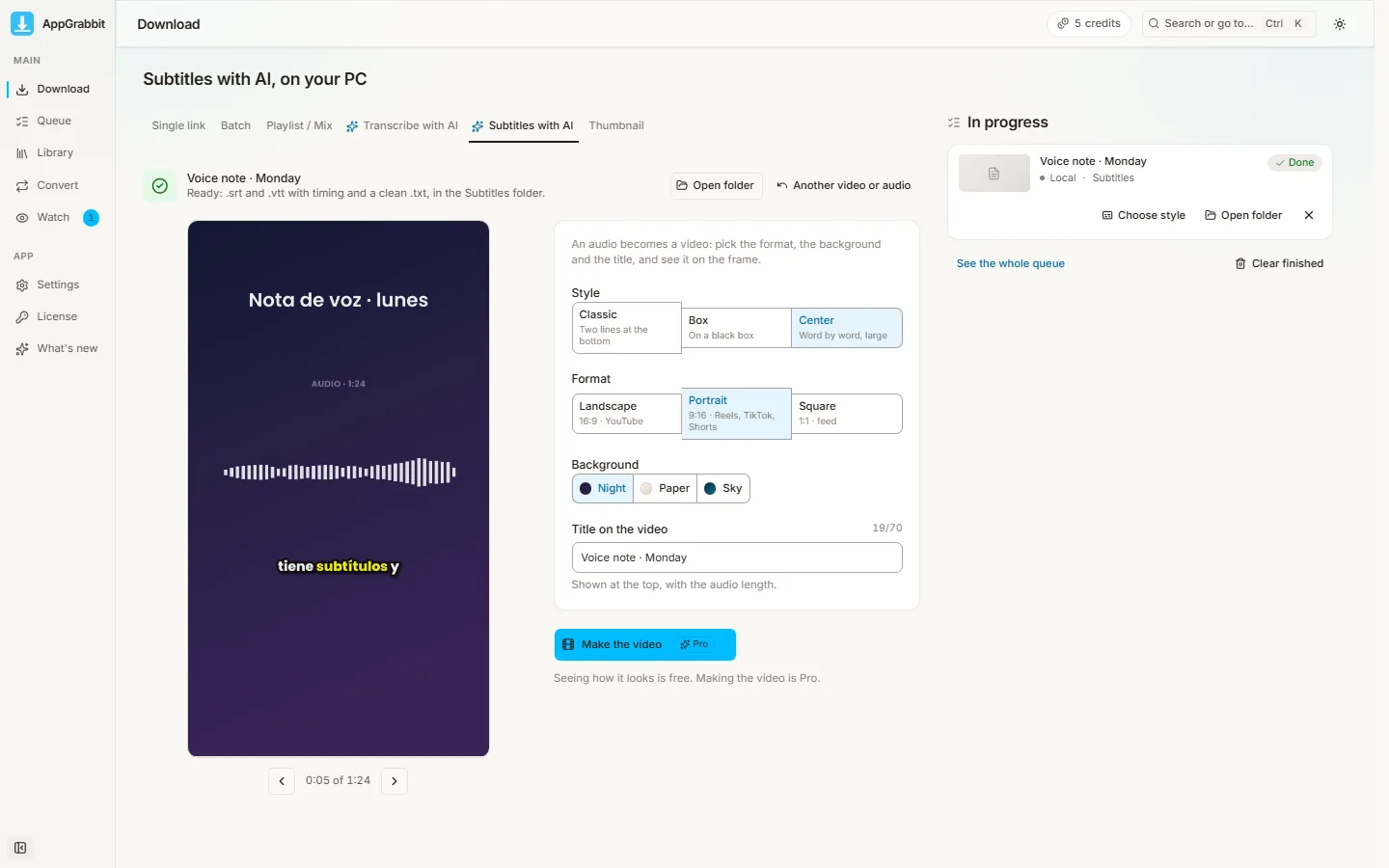
Task: Collapse the sidebar with the panel icon
Action: pos(20,848)
